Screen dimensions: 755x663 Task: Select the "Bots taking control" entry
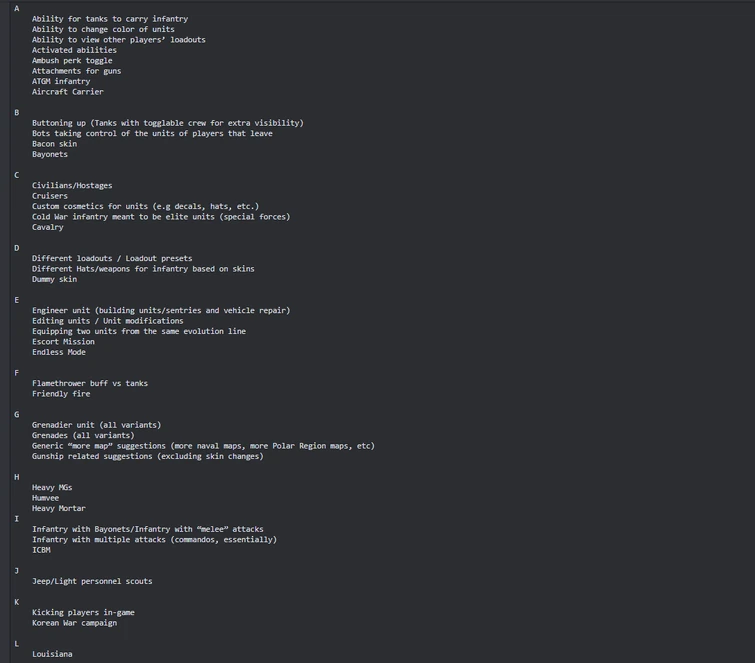click(x=152, y=133)
